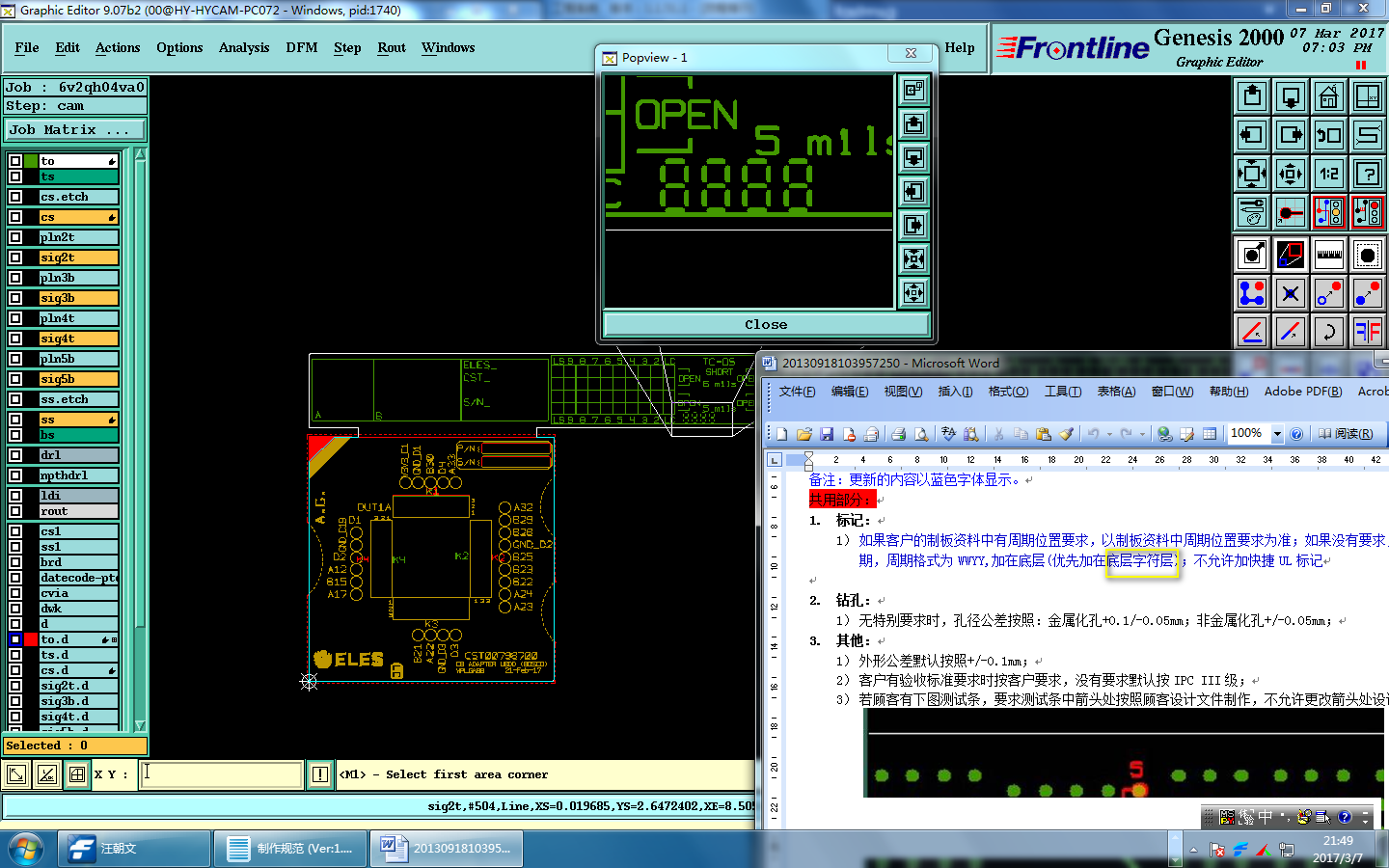Click the delete feature X icon
The image size is (1389, 868).
point(1291,293)
